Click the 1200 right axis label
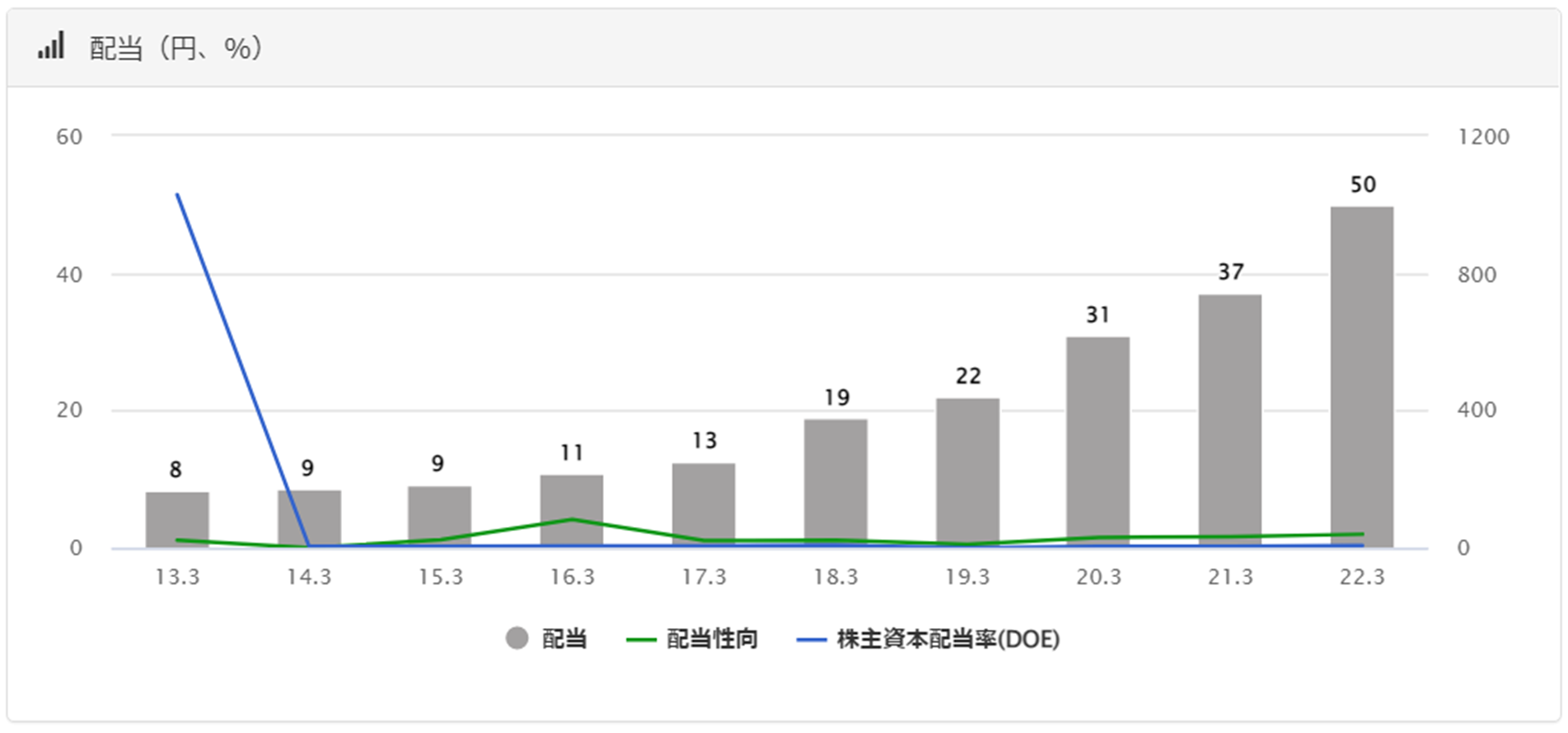This screenshot has height=733, width=1568. 1483,137
